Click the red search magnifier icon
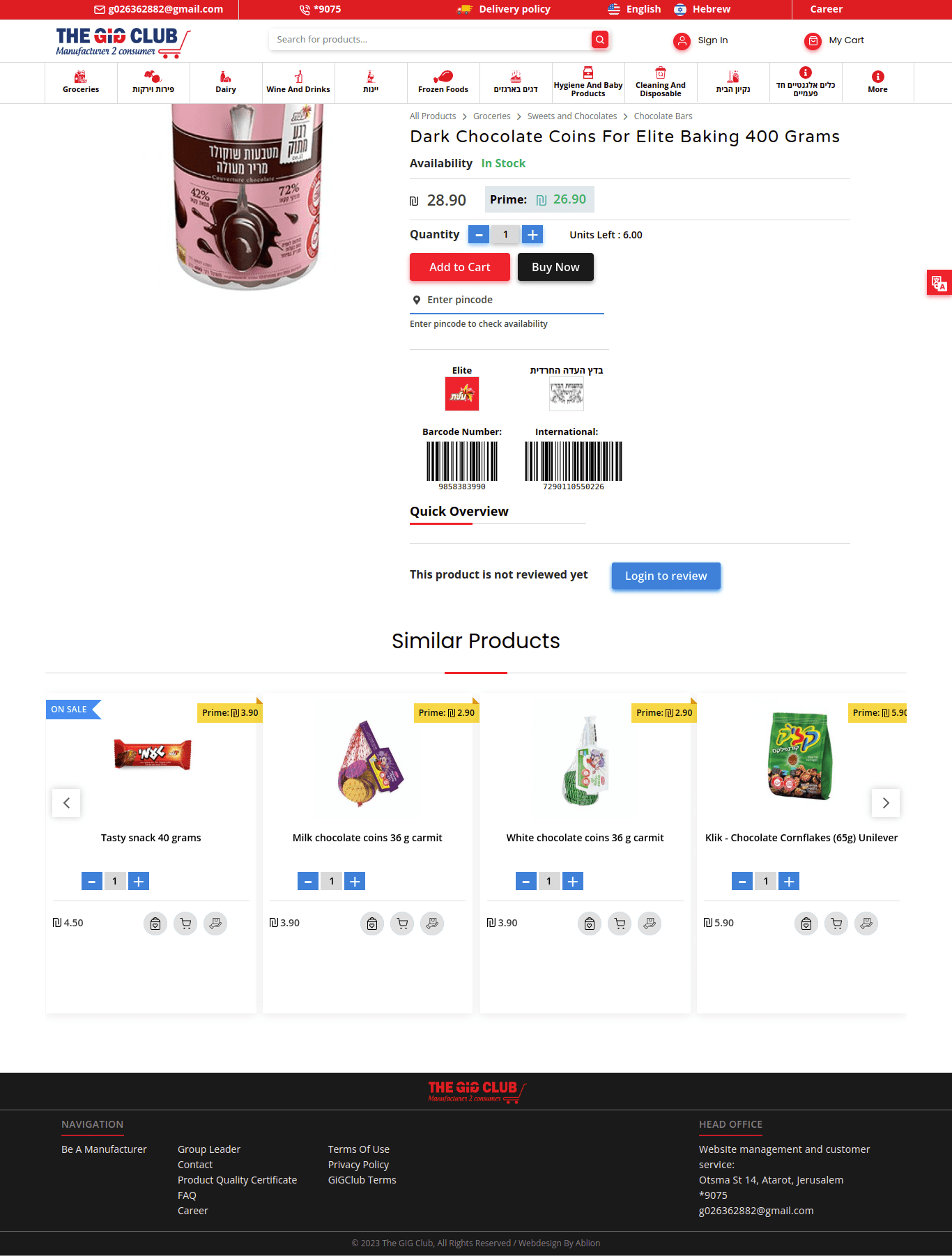 (x=599, y=40)
